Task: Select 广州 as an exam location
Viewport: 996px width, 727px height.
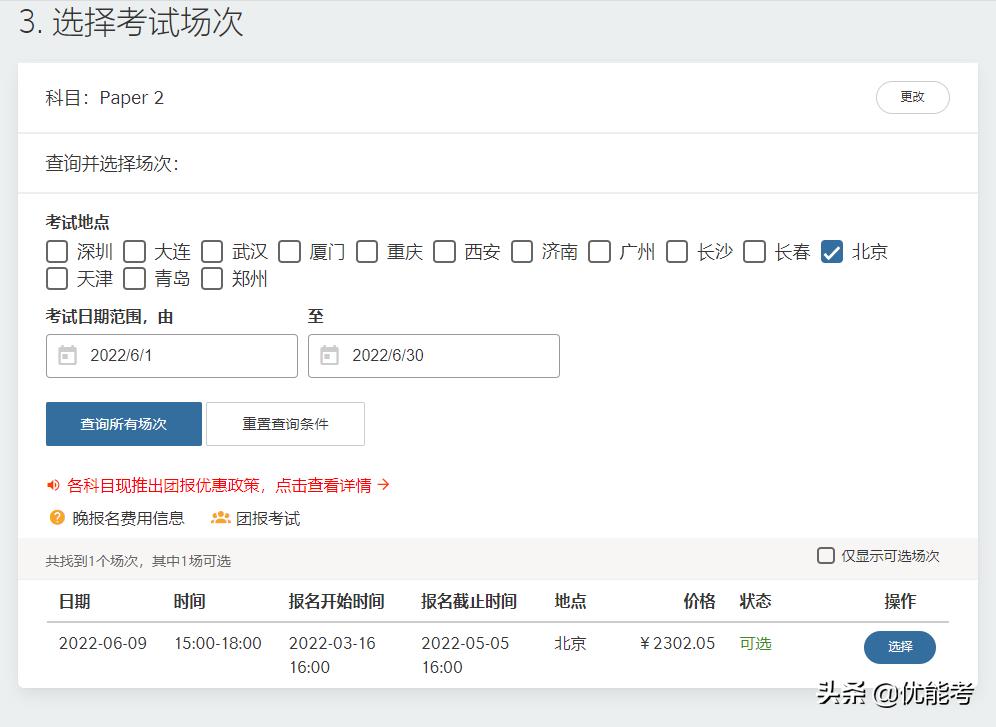Action: tap(599, 251)
